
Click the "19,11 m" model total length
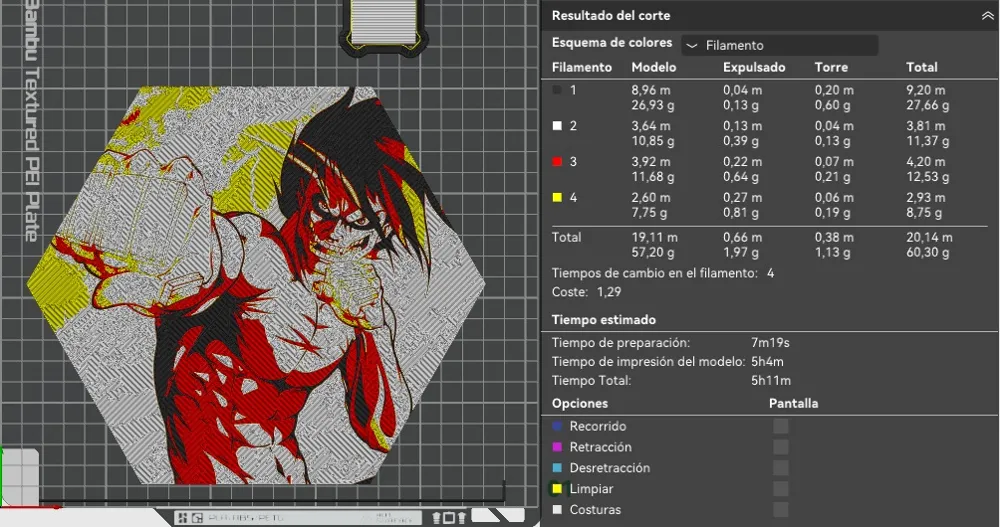pos(654,237)
